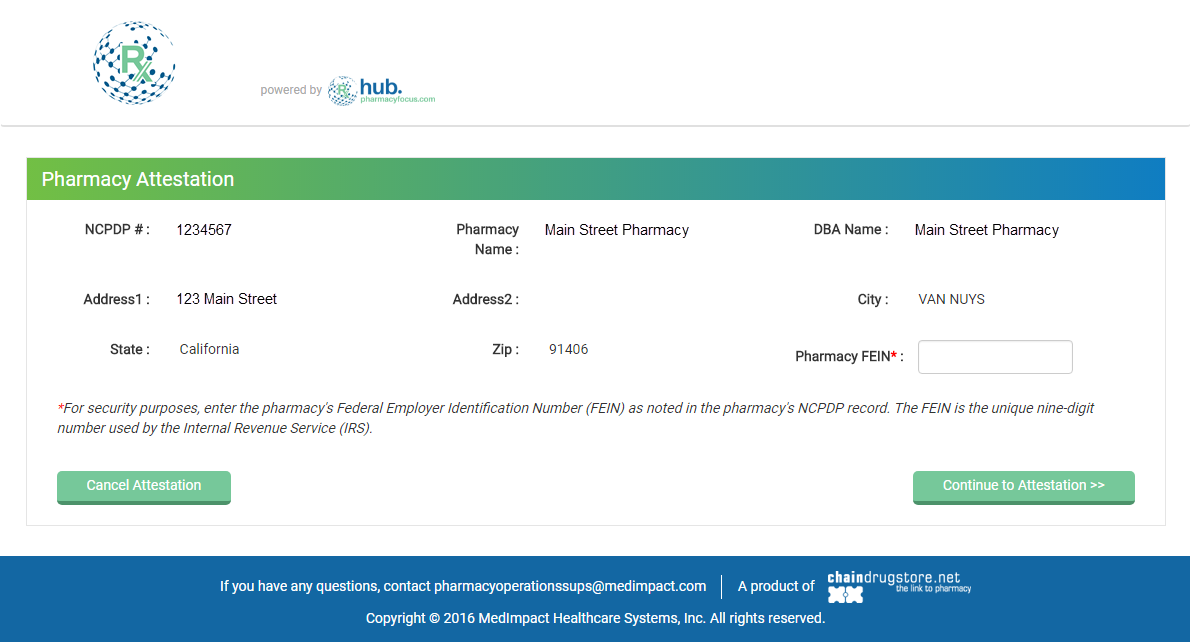Viewport: 1190px width, 642px height.
Task: Click the 2016 MedImpact copyright notice
Action: (595, 618)
